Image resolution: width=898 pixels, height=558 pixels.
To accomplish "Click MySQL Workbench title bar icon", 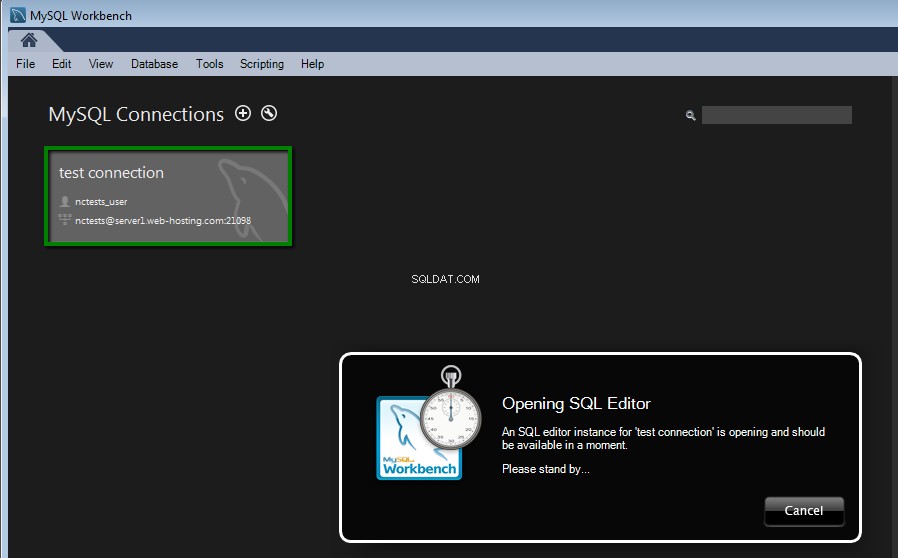I will click(18, 15).
